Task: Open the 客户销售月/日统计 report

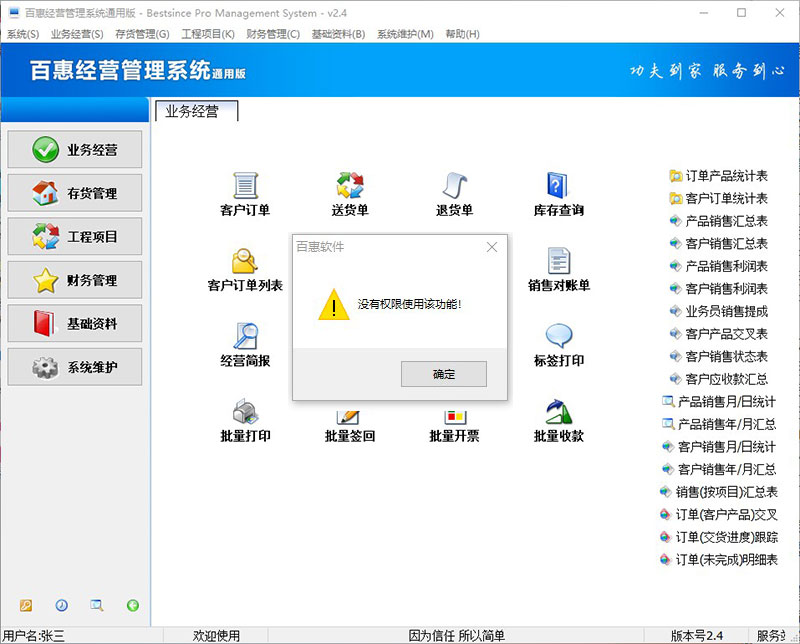Action: 718,447
